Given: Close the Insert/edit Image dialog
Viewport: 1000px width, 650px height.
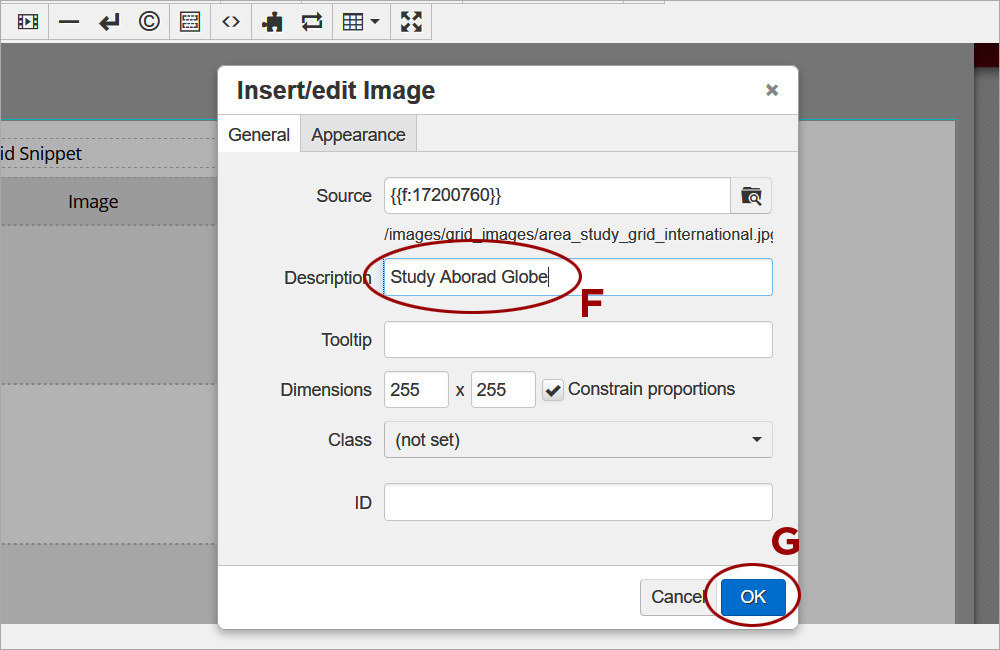Looking at the screenshot, I should [772, 90].
